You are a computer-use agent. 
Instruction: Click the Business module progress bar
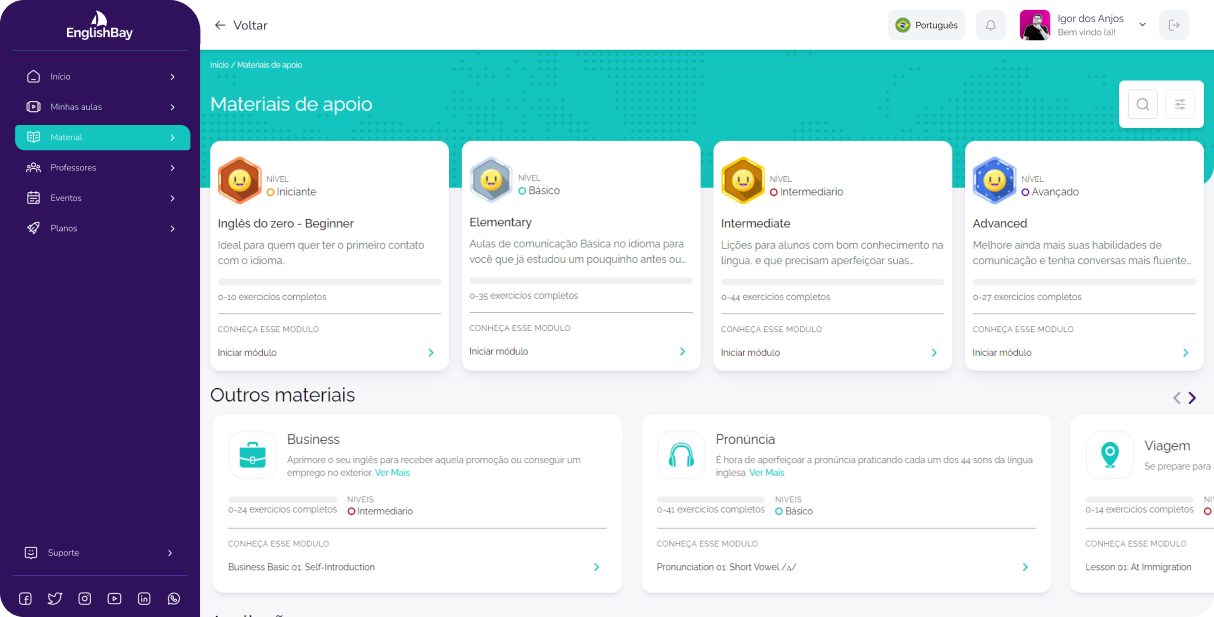pos(282,499)
